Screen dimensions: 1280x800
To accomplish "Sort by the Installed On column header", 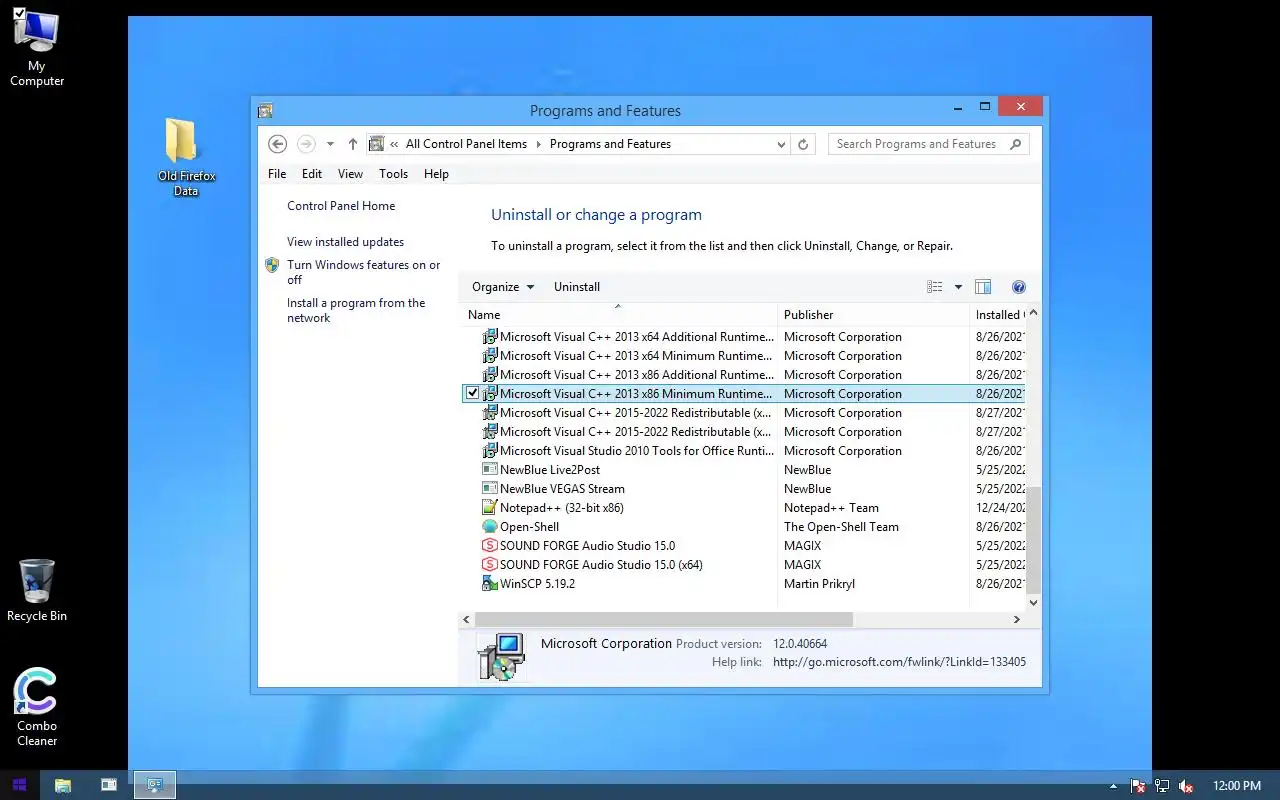I will pyautogui.click(x=998, y=315).
